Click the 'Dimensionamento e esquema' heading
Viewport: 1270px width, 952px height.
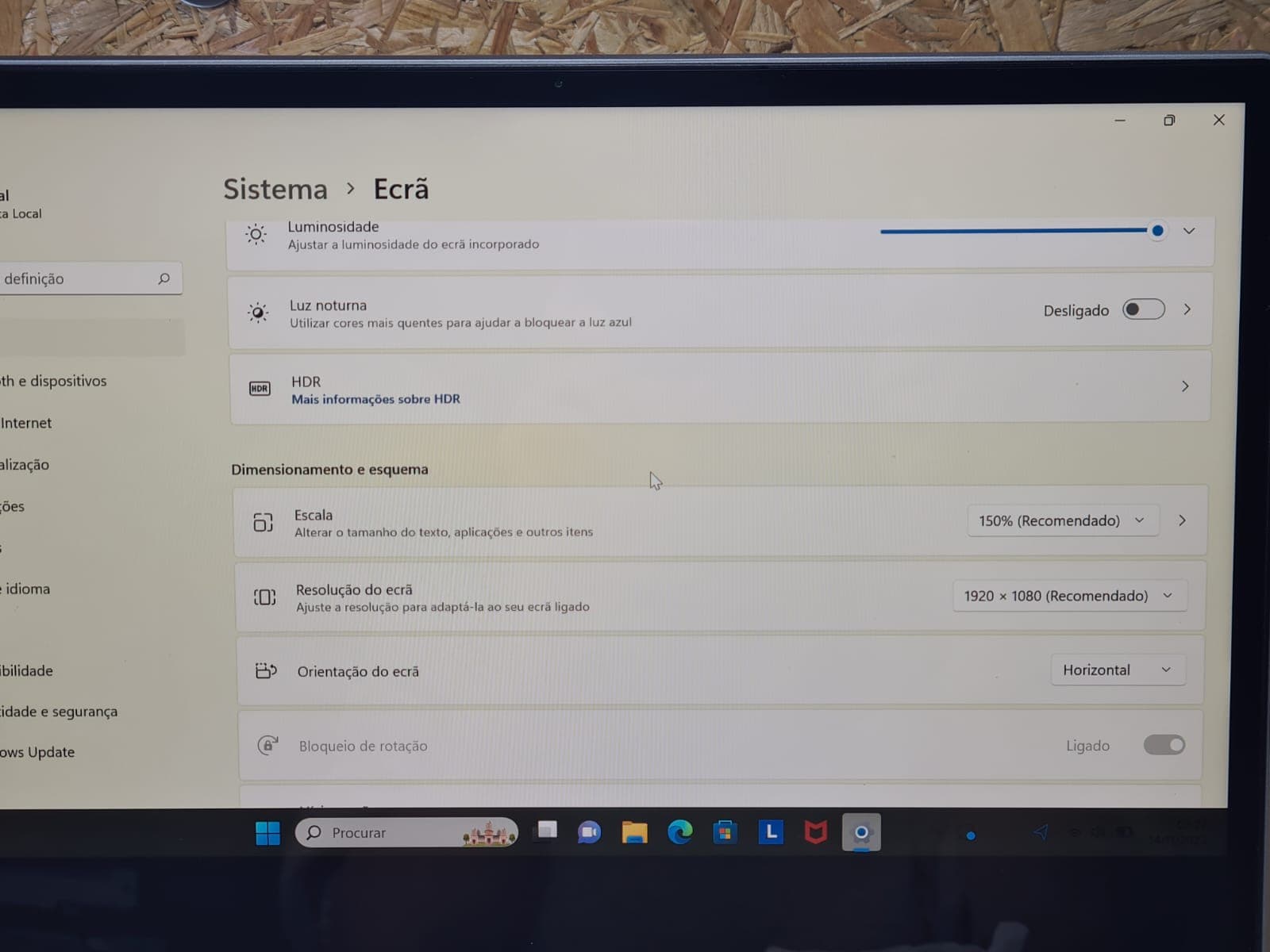click(x=329, y=470)
